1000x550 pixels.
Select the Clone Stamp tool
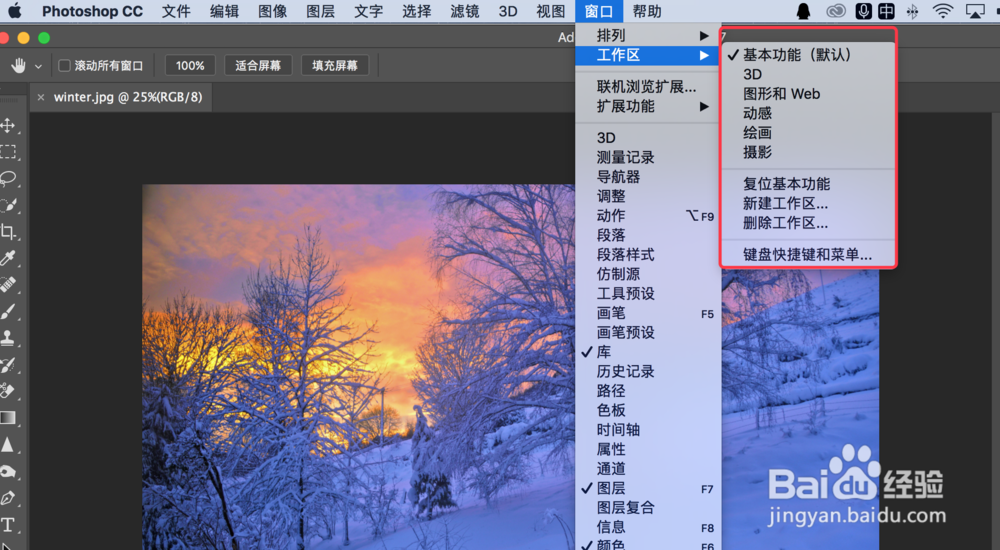(8, 338)
